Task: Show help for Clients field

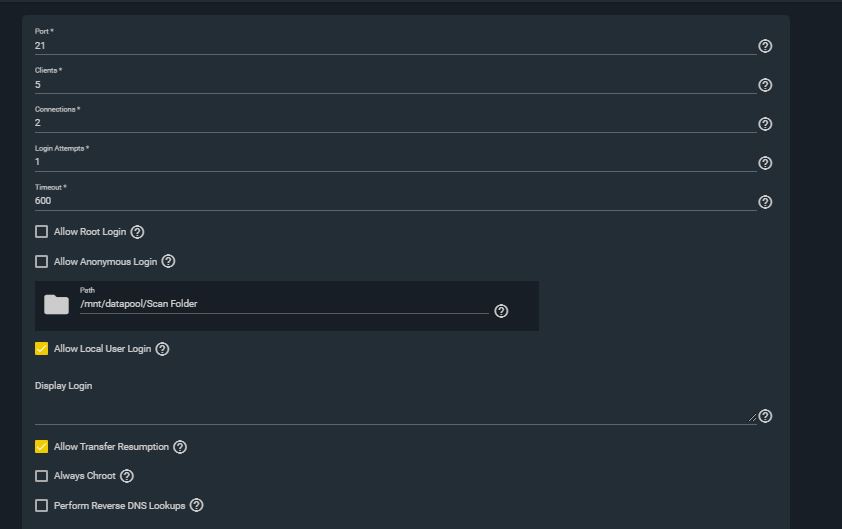Action: (765, 85)
